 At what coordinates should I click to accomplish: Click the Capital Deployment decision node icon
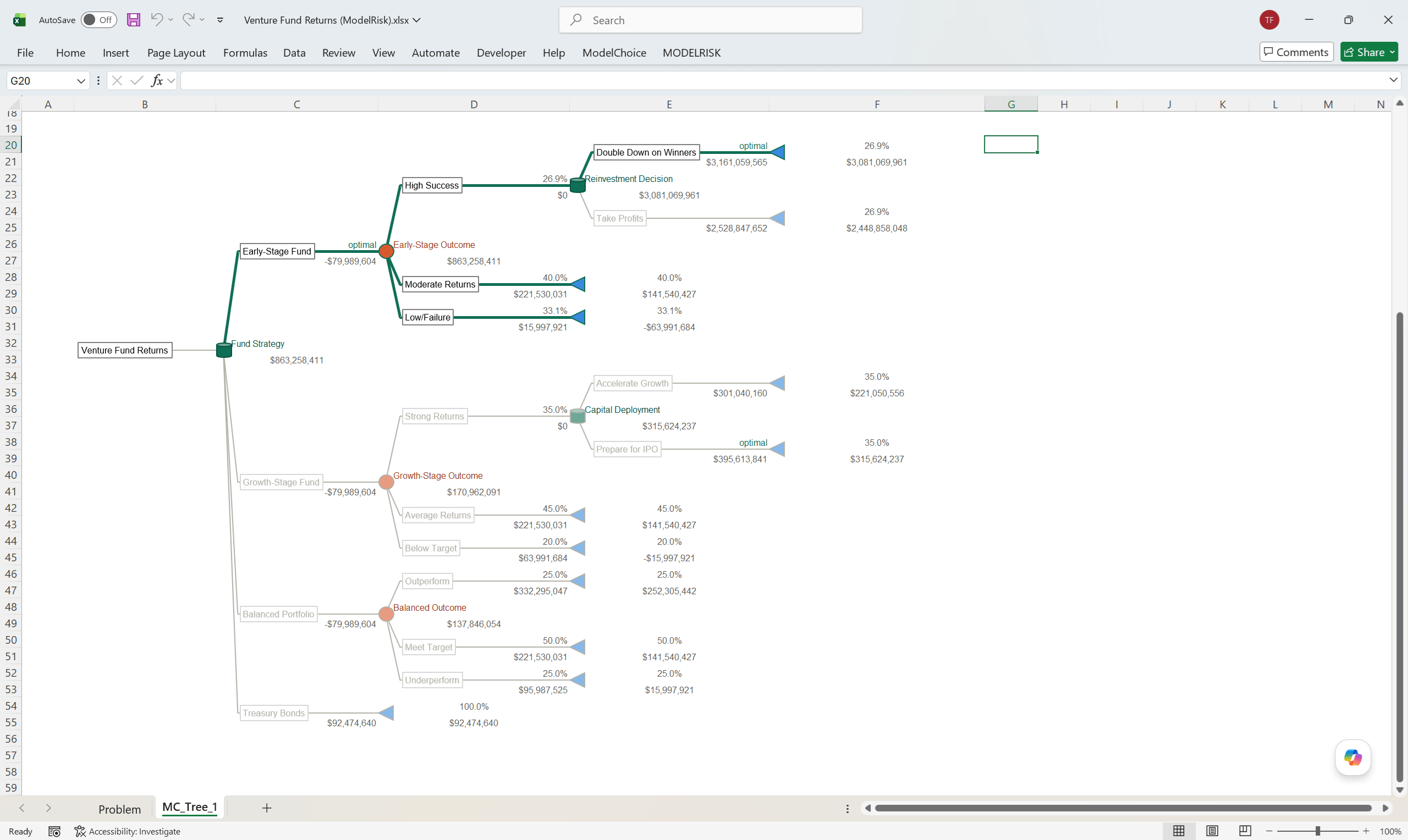click(577, 416)
